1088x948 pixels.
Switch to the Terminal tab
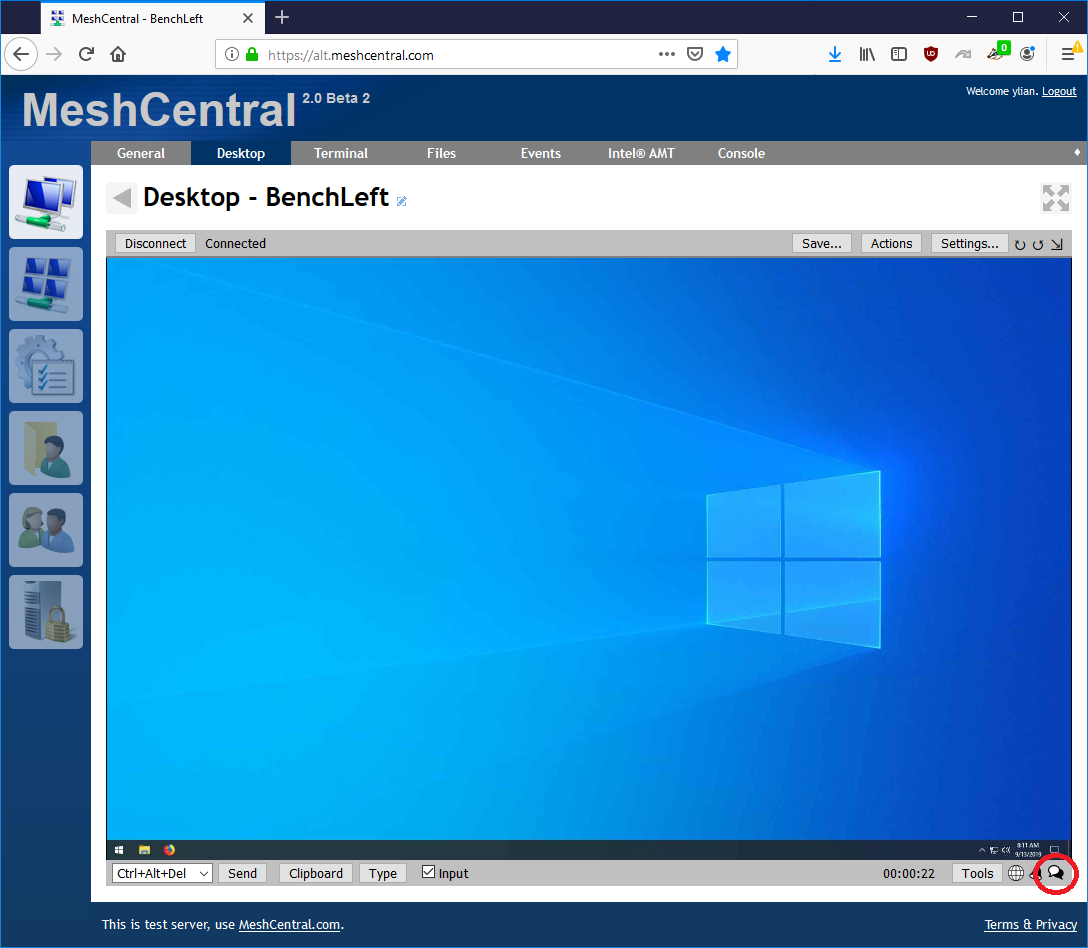pos(341,153)
